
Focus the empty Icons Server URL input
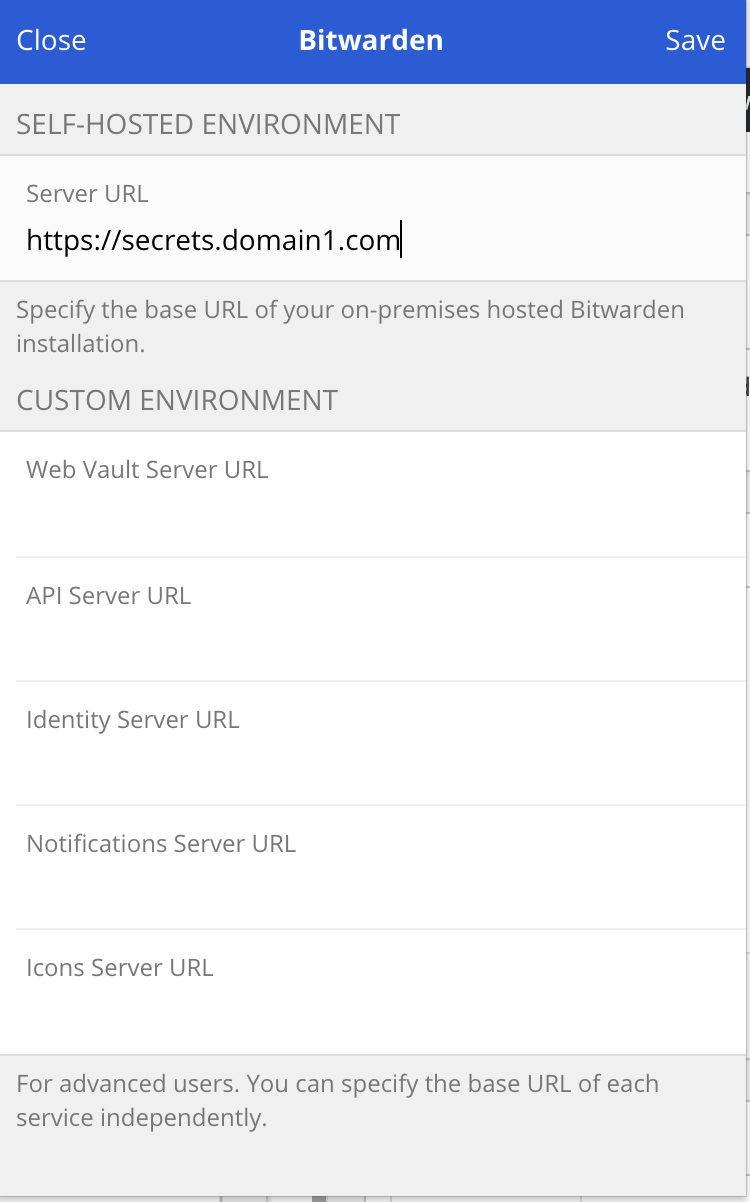point(375,1013)
